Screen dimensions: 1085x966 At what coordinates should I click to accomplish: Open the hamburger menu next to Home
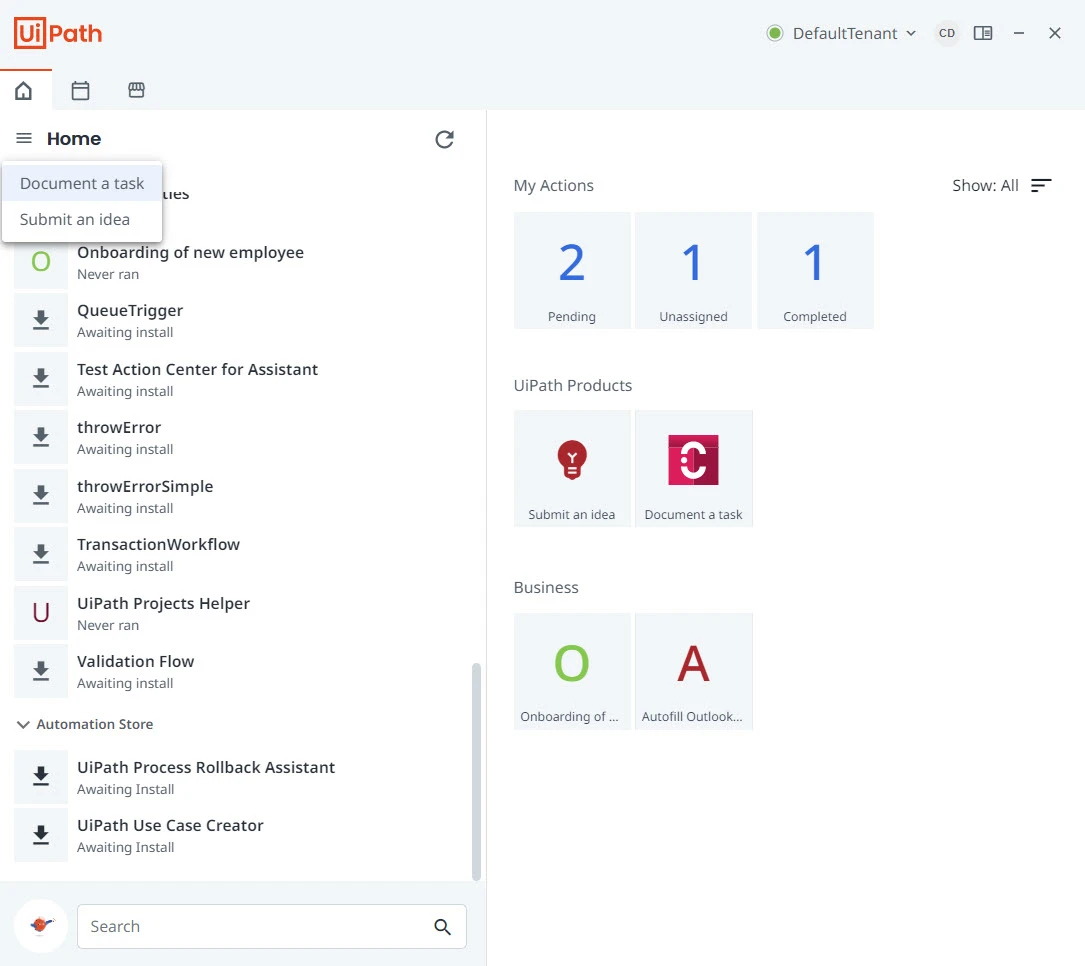pos(24,138)
